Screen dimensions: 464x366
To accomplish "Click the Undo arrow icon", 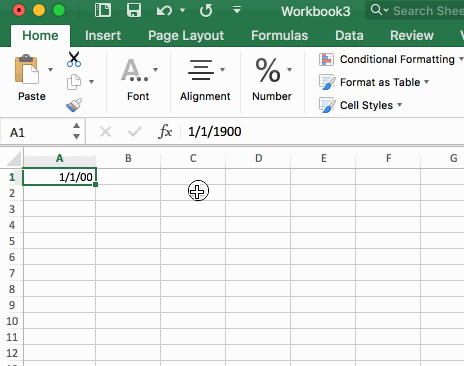I will [x=164, y=11].
